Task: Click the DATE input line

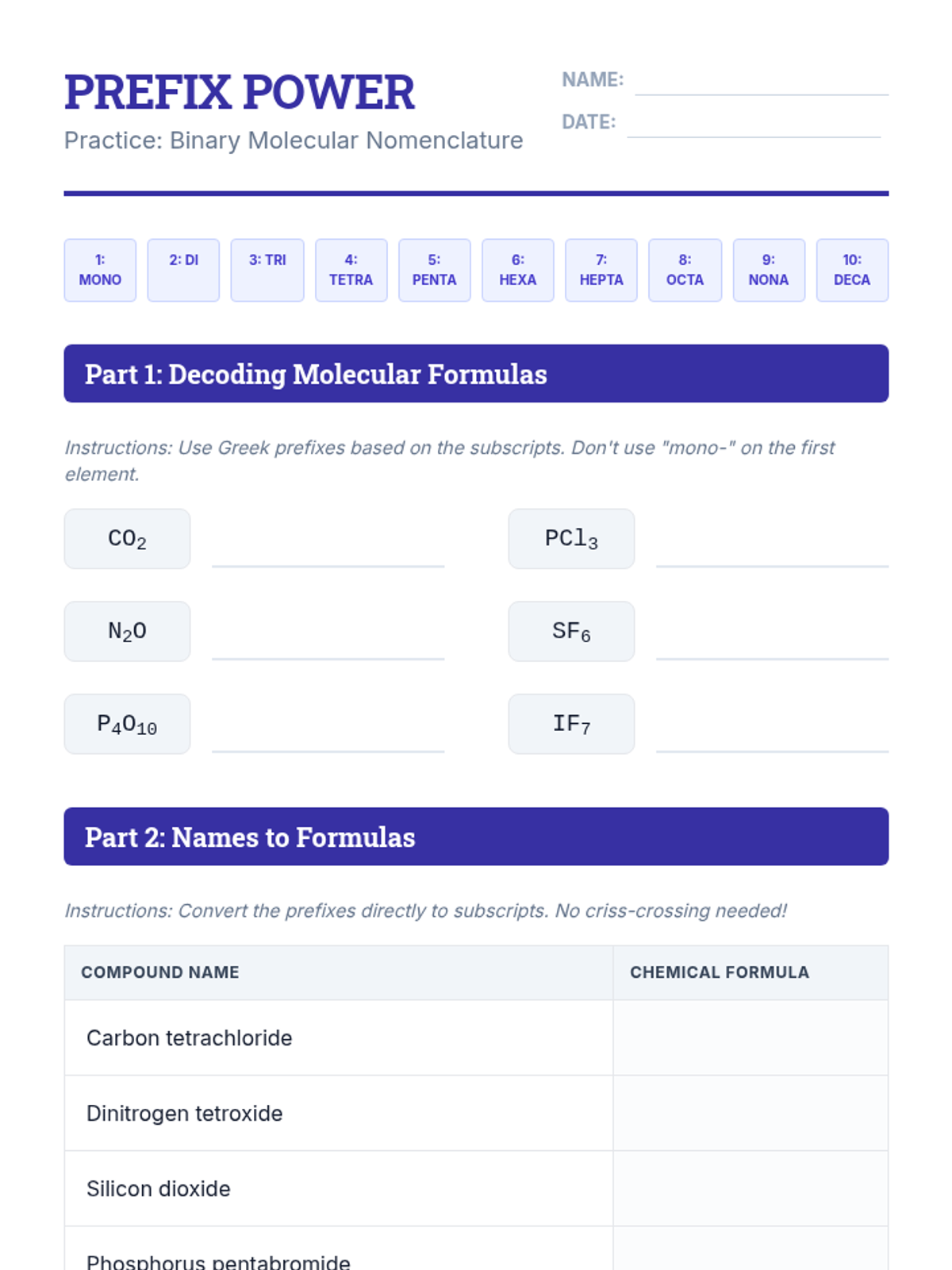Action: (753, 124)
